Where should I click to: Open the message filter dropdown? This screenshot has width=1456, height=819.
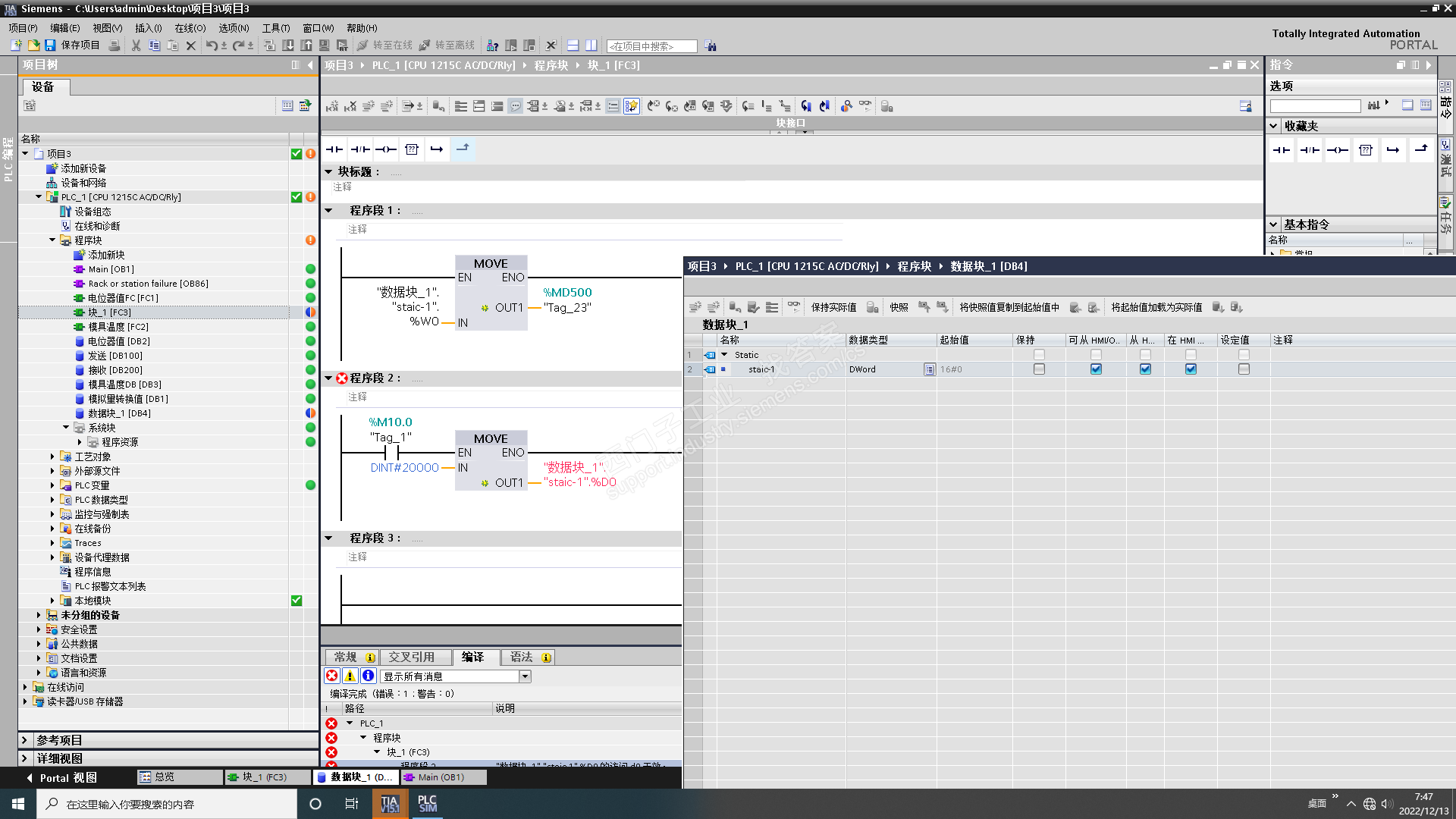(525, 676)
